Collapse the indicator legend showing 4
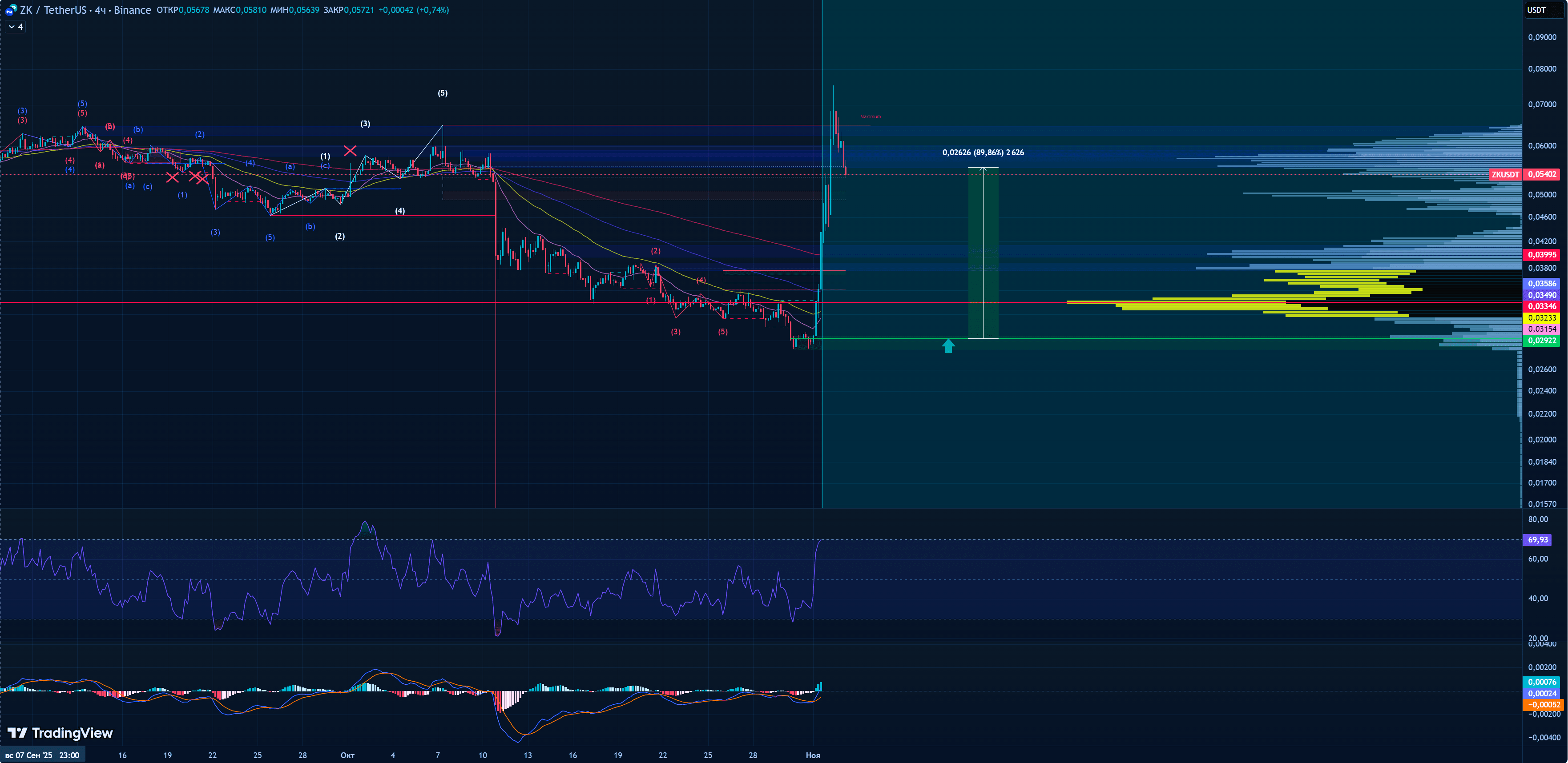This screenshot has height=763, width=1568. 16,27
